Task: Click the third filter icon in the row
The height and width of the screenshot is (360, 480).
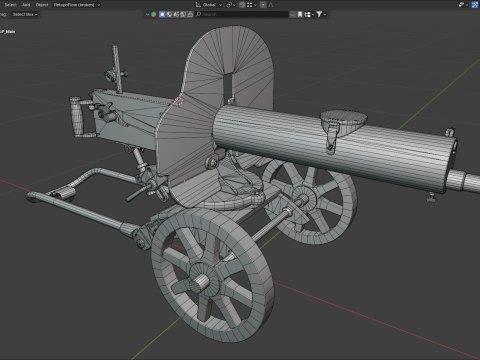Action: (176, 14)
